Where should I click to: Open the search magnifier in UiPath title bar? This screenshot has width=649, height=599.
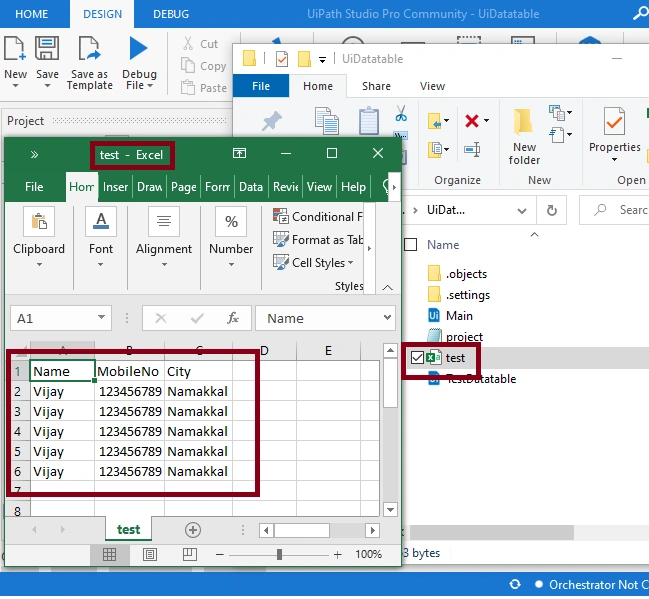[x=641, y=13]
